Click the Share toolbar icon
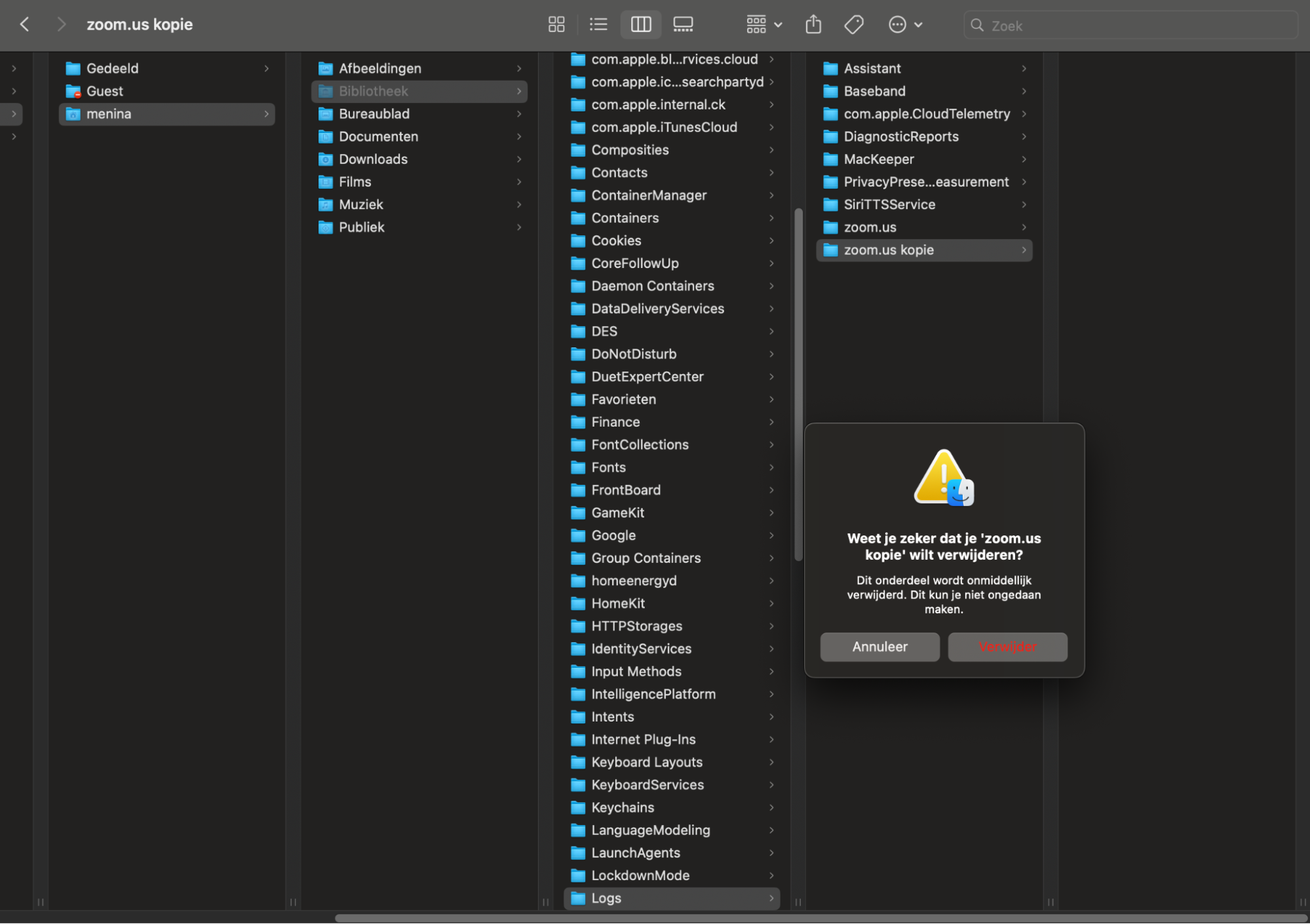This screenshot has height=924, width=1310. pos(813,25)
